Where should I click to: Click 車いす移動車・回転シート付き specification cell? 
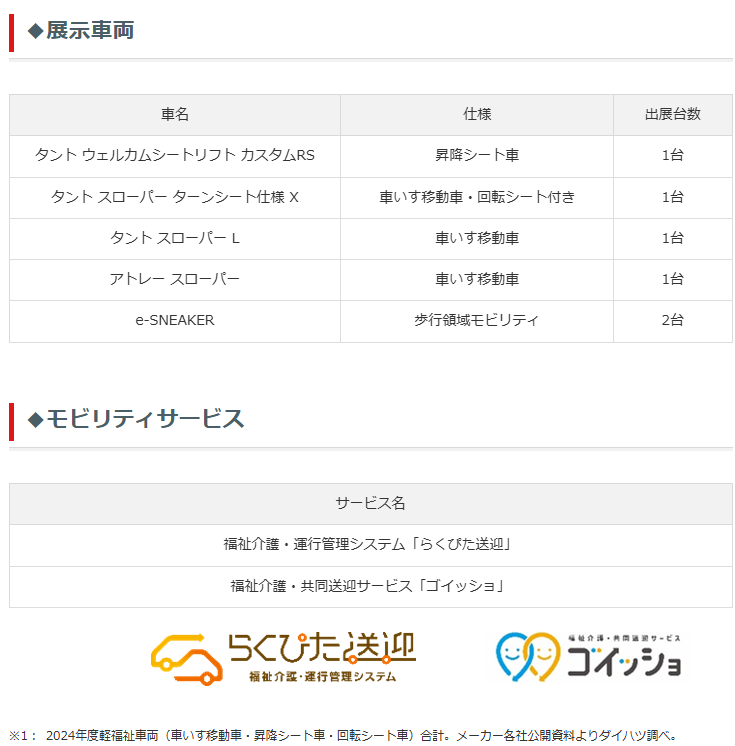tap(477, 197)
